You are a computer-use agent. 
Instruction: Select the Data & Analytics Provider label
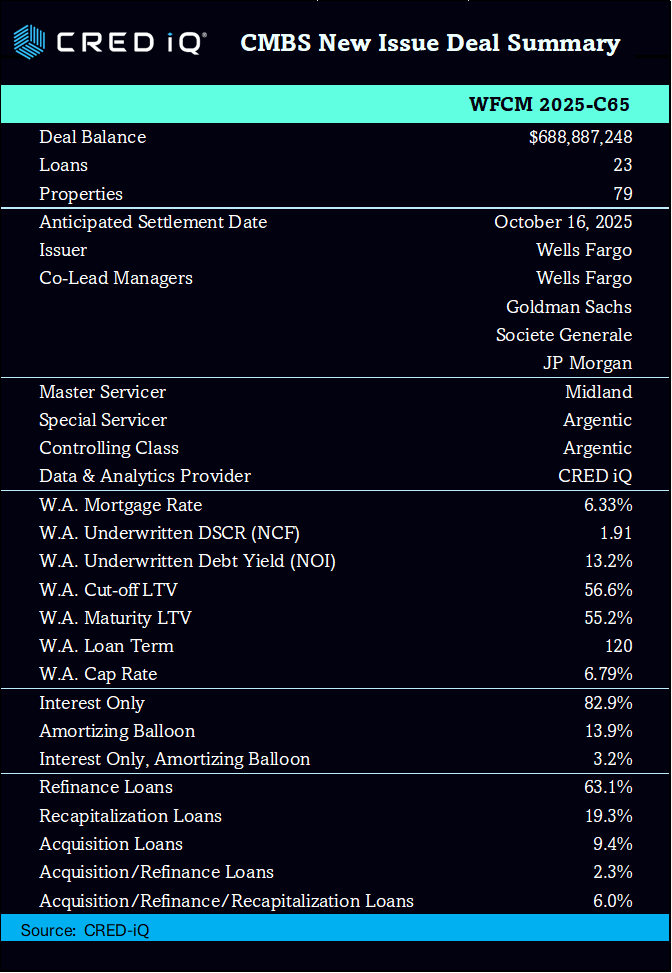[x=145, y=476]
